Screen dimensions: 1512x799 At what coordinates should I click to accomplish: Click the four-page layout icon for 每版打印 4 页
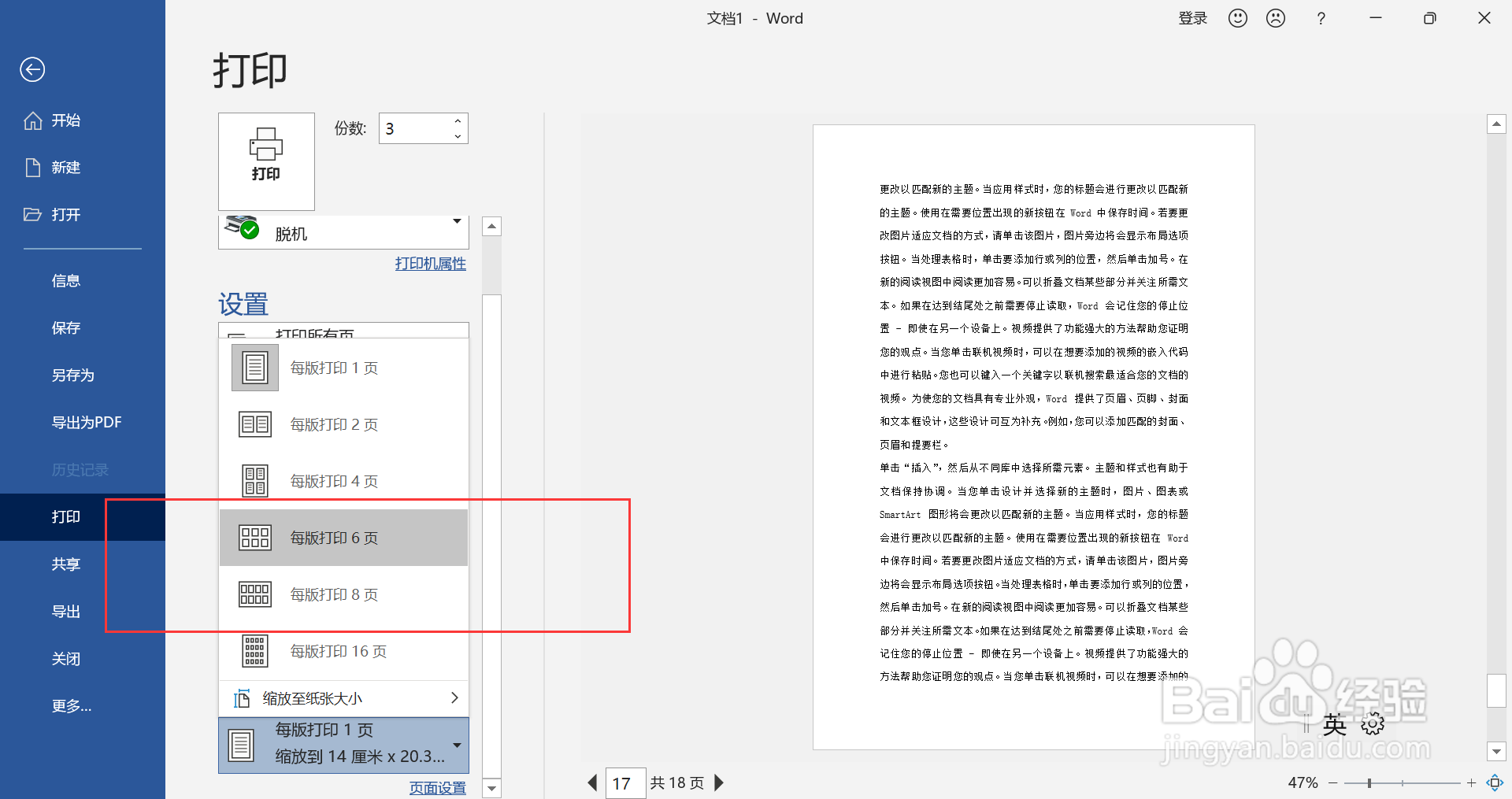(255, 481)
